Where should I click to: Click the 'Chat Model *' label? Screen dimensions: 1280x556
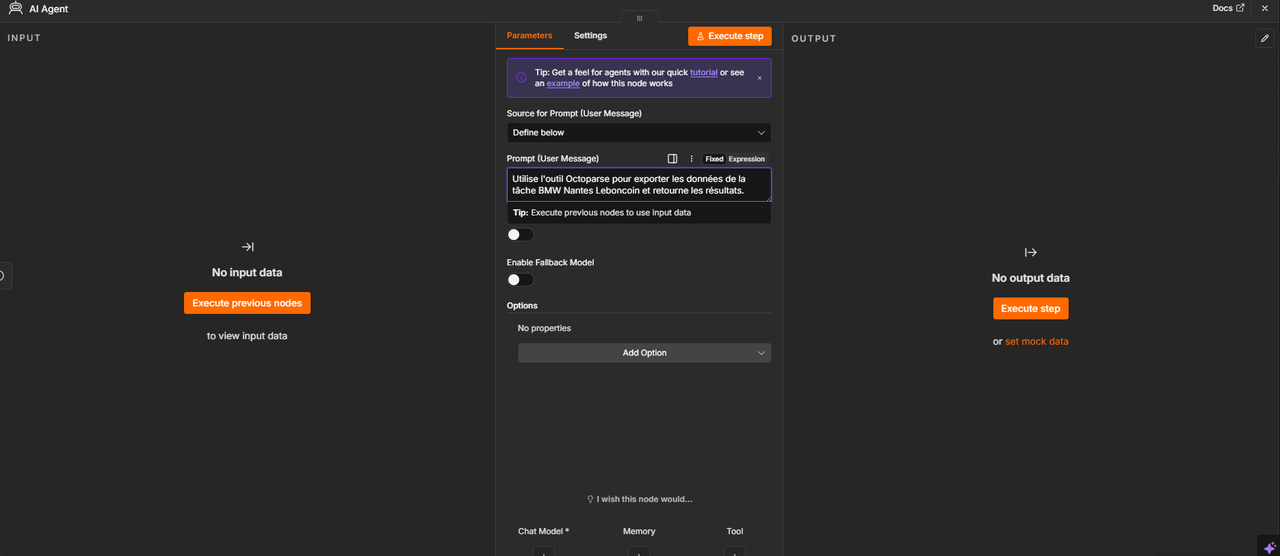[x=543, y=532]
